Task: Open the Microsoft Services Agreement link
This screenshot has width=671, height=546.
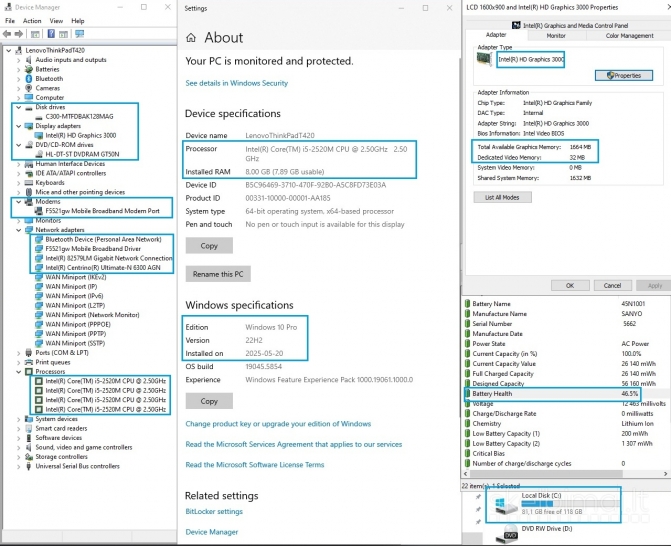Action: [294, 444]
